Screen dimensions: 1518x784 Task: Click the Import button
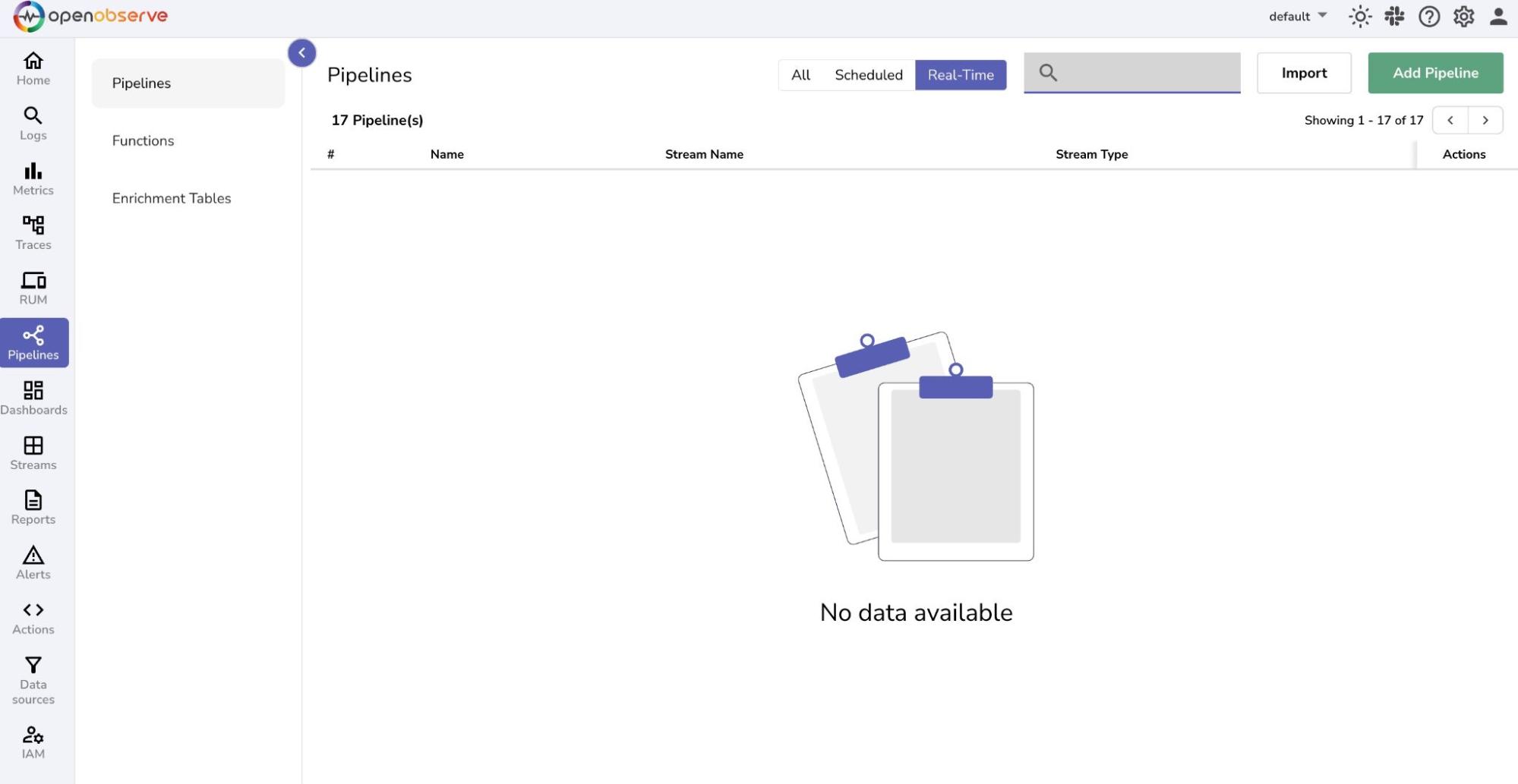(1303, 73)
